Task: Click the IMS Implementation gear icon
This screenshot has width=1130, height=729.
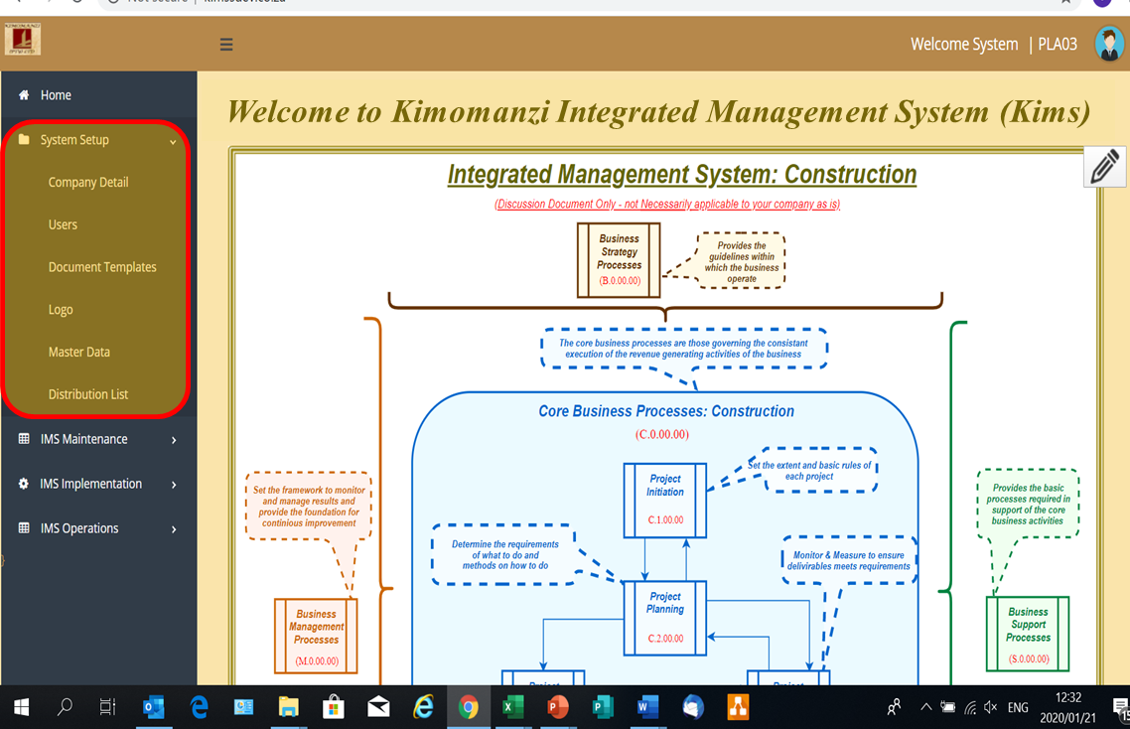Action: [x=24, y=484]
